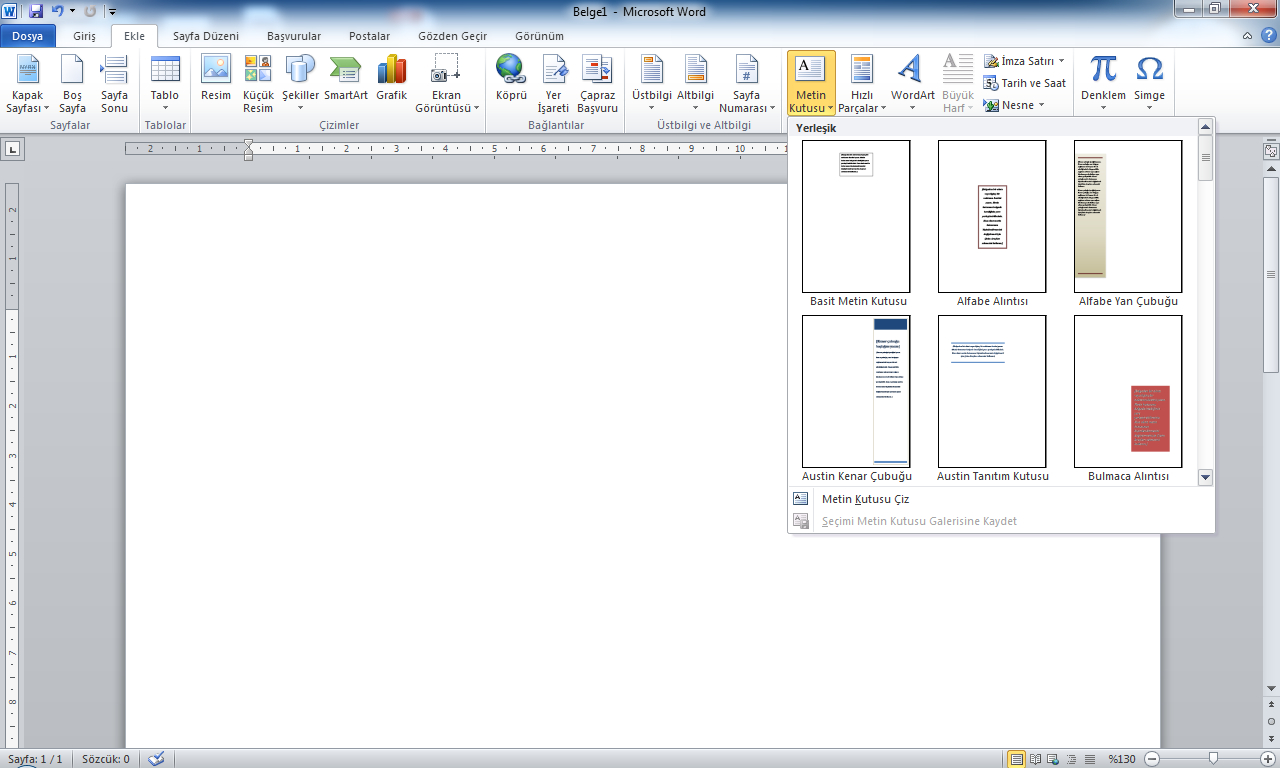Image resolution: width=1280 pixels, height=768 pixels.
Task: Open the Başvurular tab
Action: pyautogui.click(x=294, y=36)
